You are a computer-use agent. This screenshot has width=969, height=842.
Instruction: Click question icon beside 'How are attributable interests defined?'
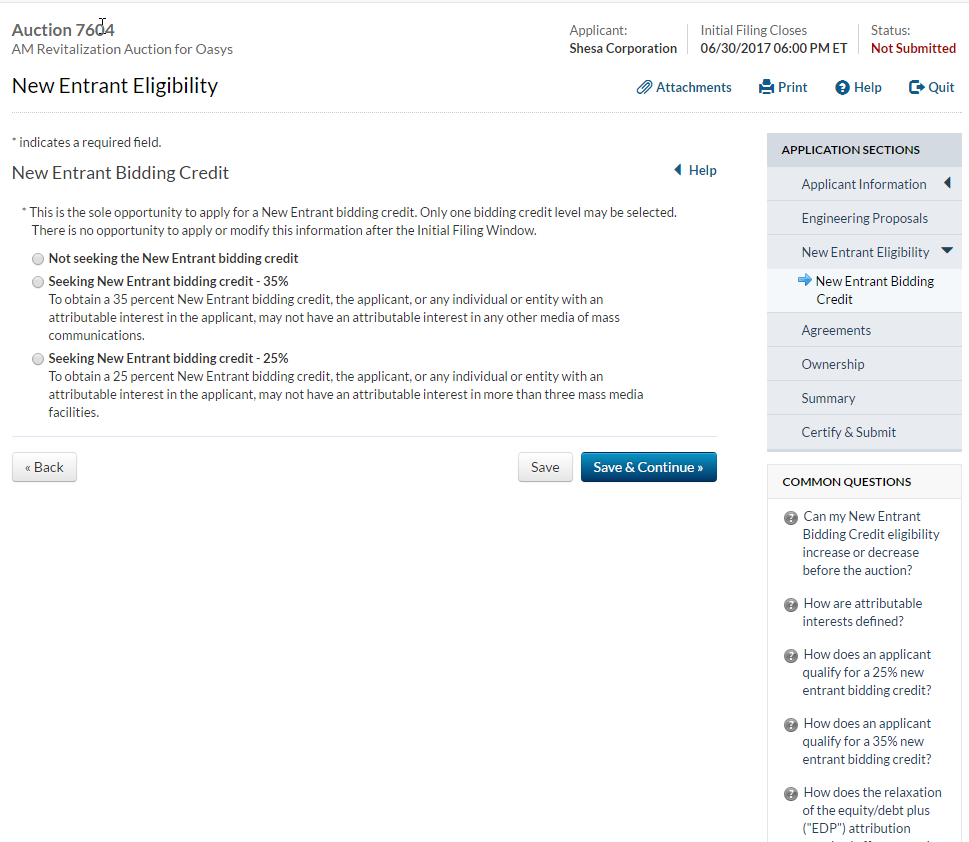(x=791, y=604)
